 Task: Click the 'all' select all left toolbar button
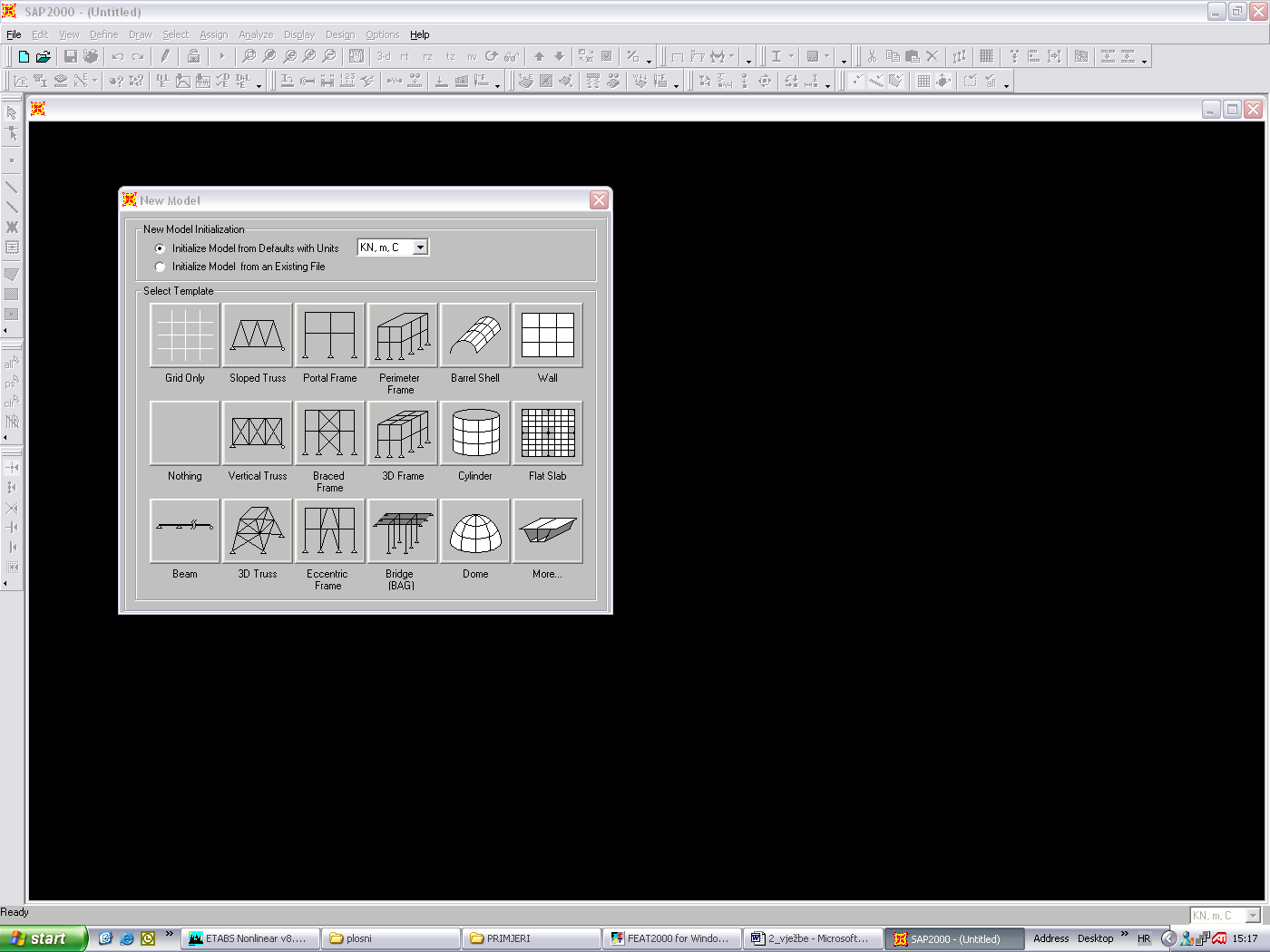coord(12,363)
